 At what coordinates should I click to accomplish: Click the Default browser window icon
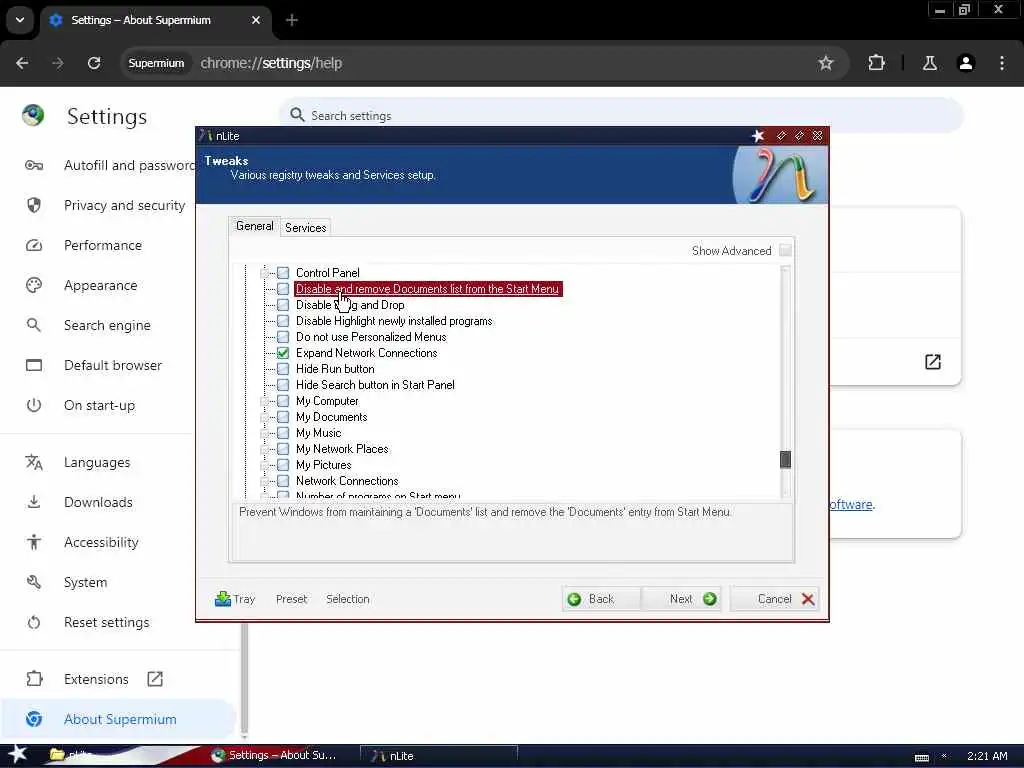coord(33,365)
